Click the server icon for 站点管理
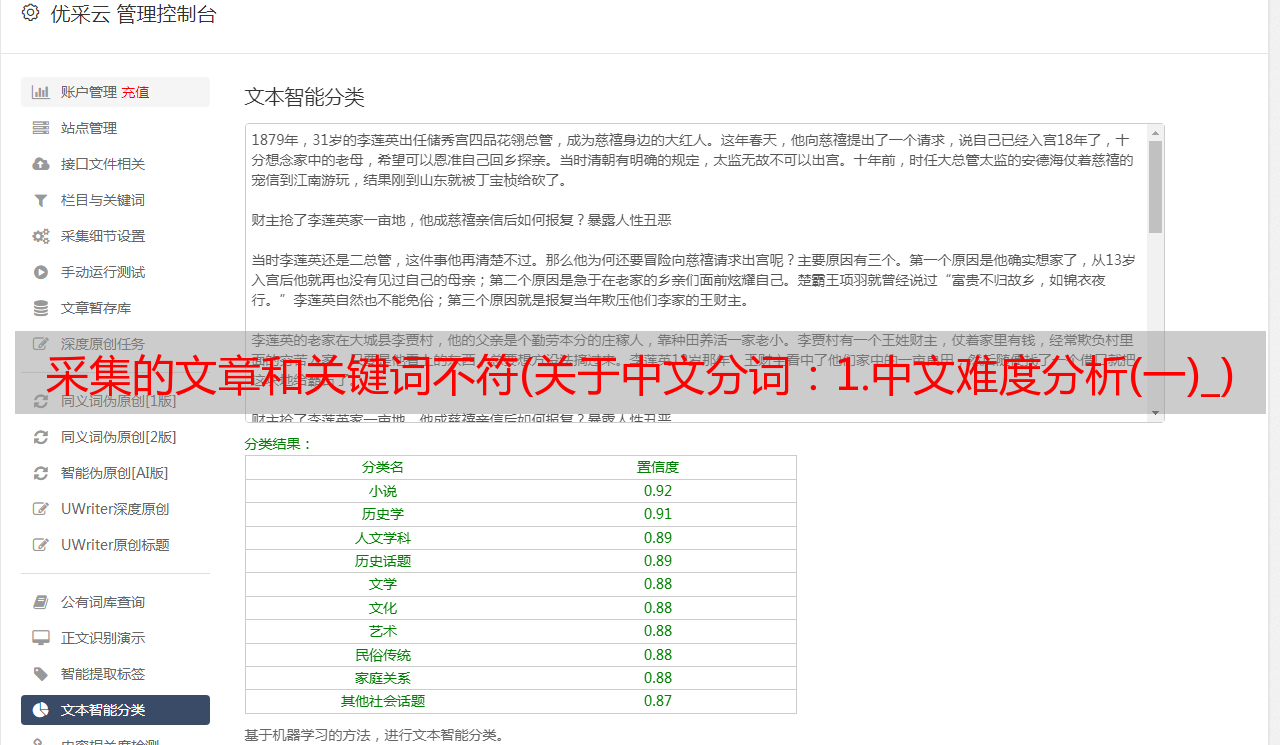1280x745 pixels. 41,128
